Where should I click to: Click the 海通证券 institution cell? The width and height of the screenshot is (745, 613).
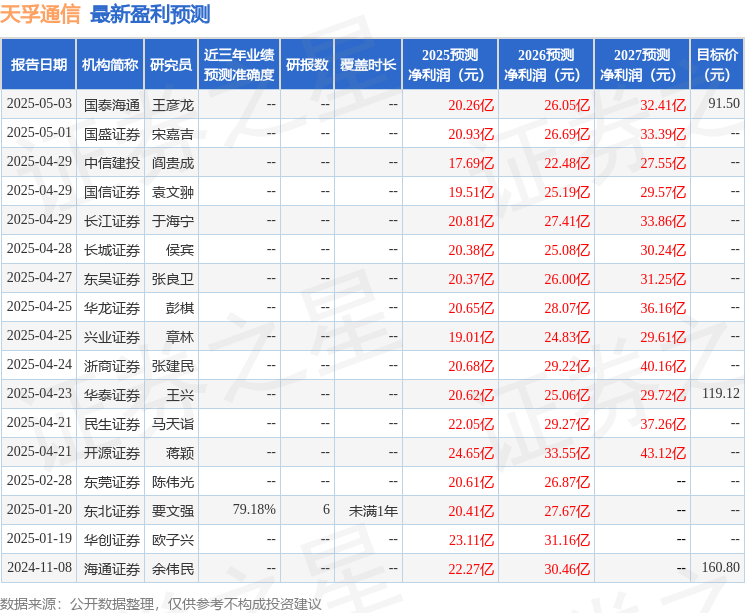pyautogui.click(x=112, y=569)
